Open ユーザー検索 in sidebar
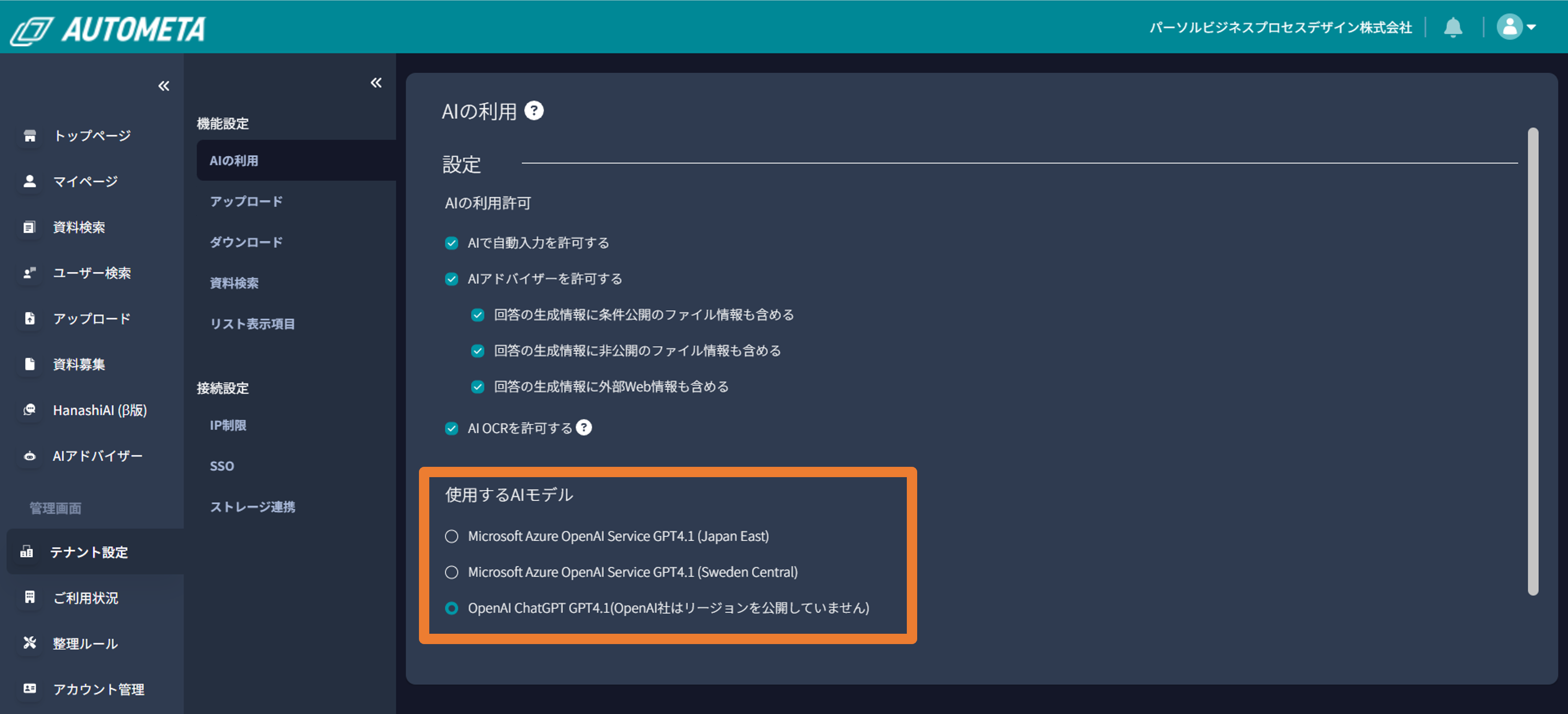 [93, 273]
